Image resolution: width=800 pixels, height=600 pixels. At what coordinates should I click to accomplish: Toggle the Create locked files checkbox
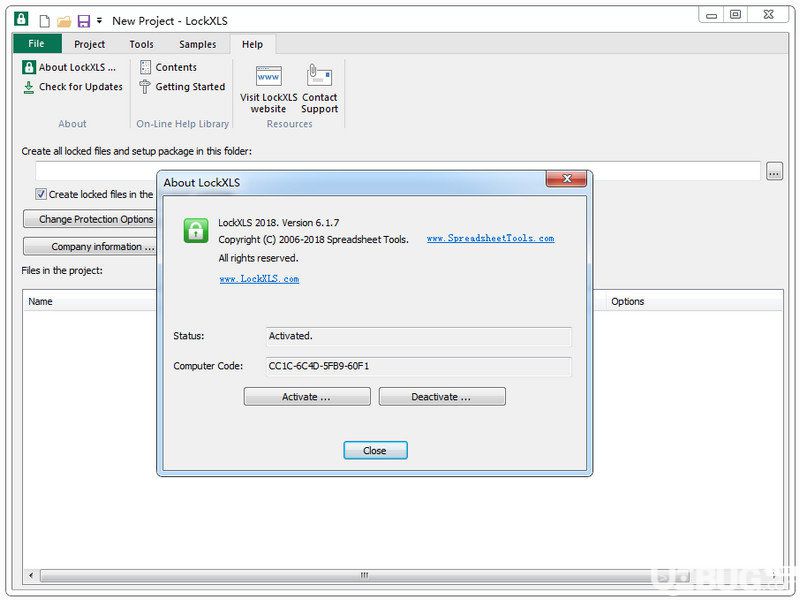[41, 194]
